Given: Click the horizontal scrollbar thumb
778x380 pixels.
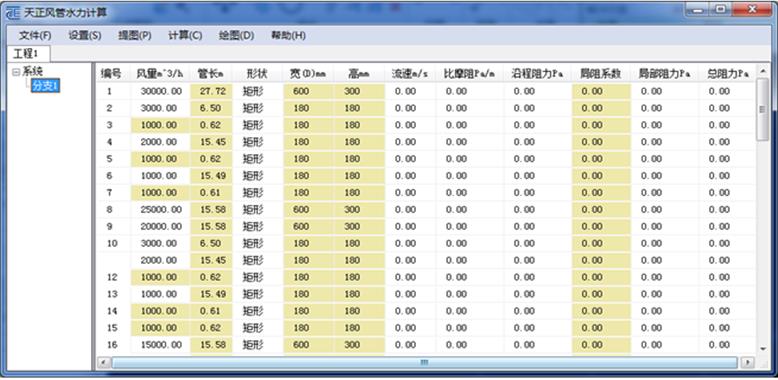Looking at the screenshot, I should (424, 363).
